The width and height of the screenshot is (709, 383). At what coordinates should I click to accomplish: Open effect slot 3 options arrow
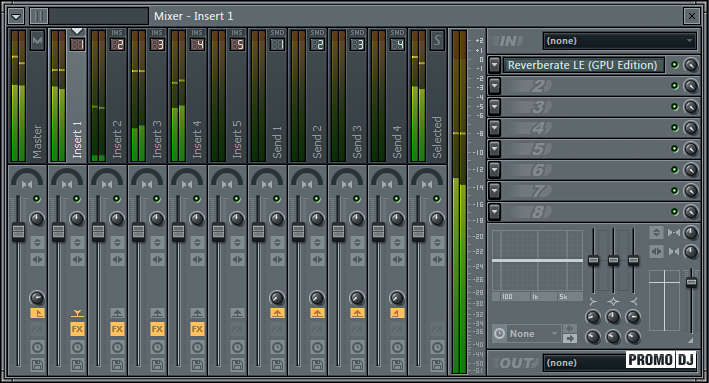tap(495, 107)
